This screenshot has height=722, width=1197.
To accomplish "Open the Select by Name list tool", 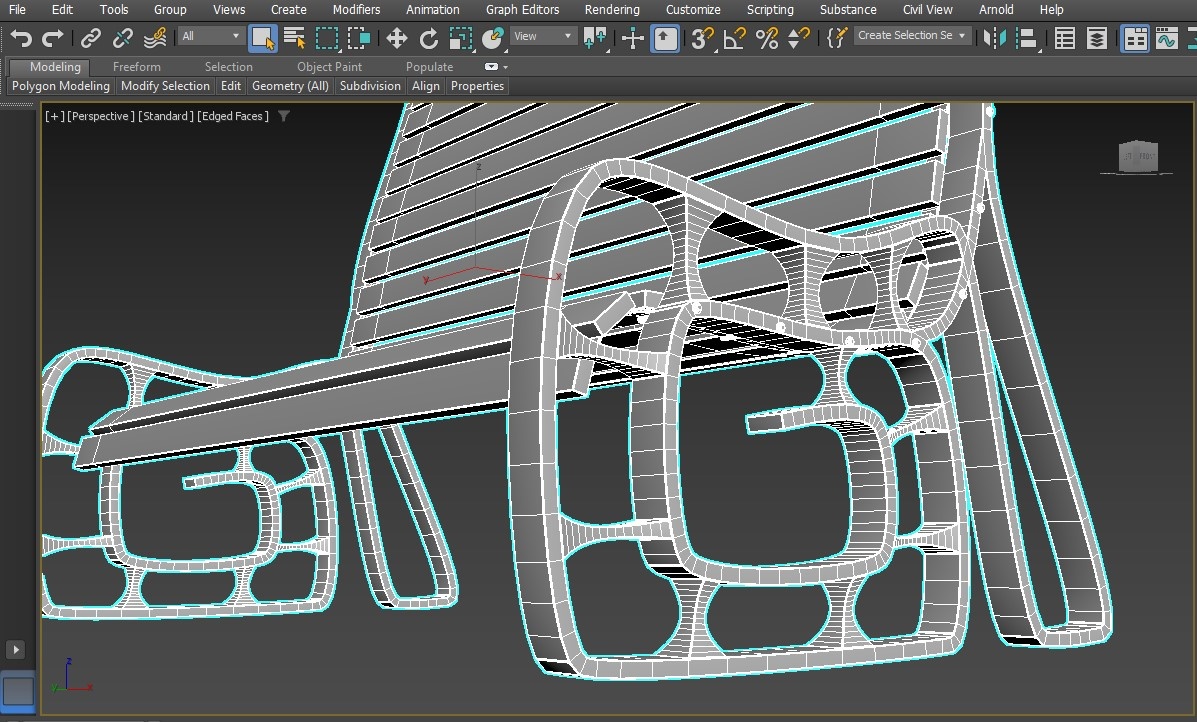I will click(294, 39).
